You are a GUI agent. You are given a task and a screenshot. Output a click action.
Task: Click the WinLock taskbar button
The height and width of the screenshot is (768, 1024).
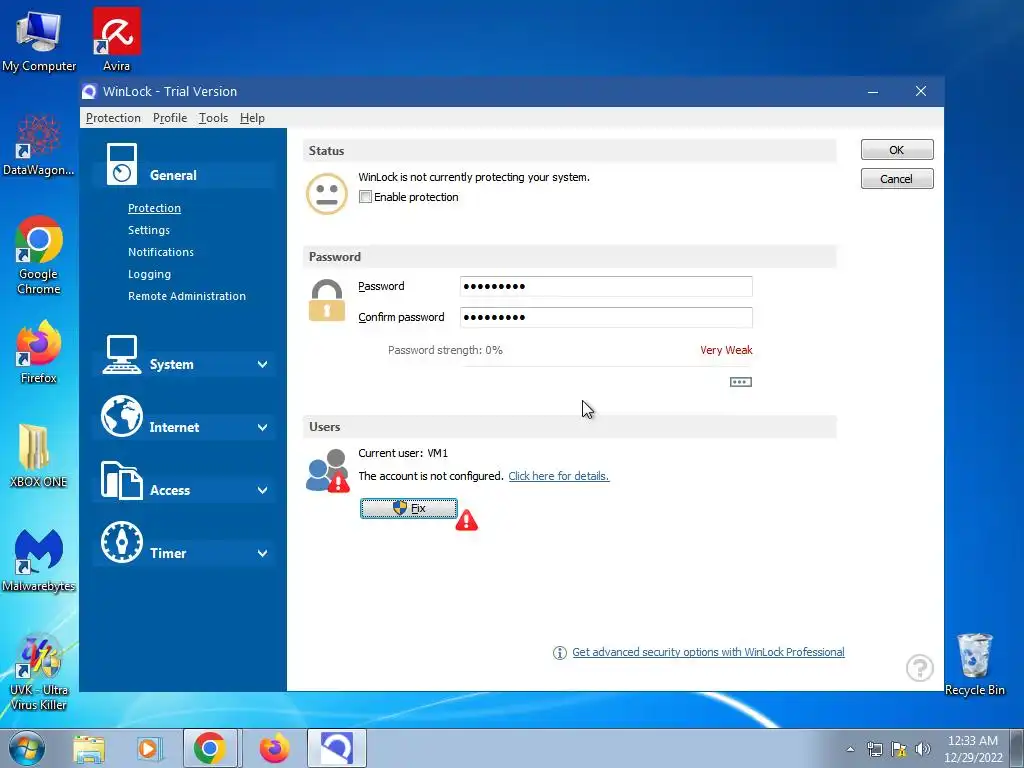tap(337, 748)
